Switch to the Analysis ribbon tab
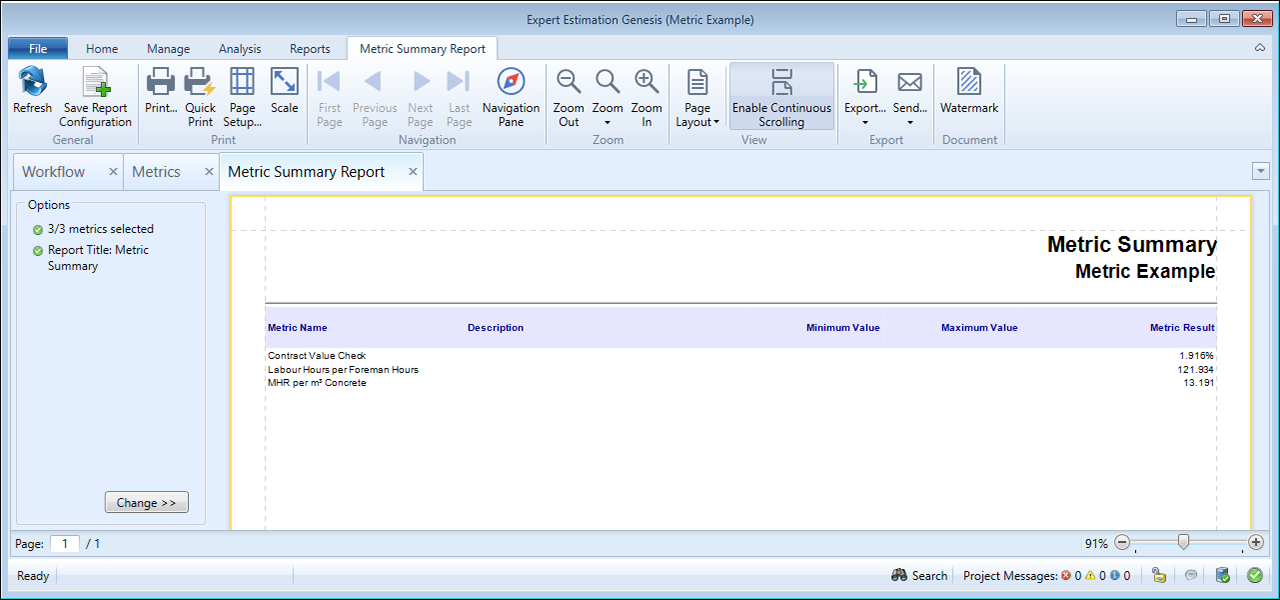 [239, 49]
